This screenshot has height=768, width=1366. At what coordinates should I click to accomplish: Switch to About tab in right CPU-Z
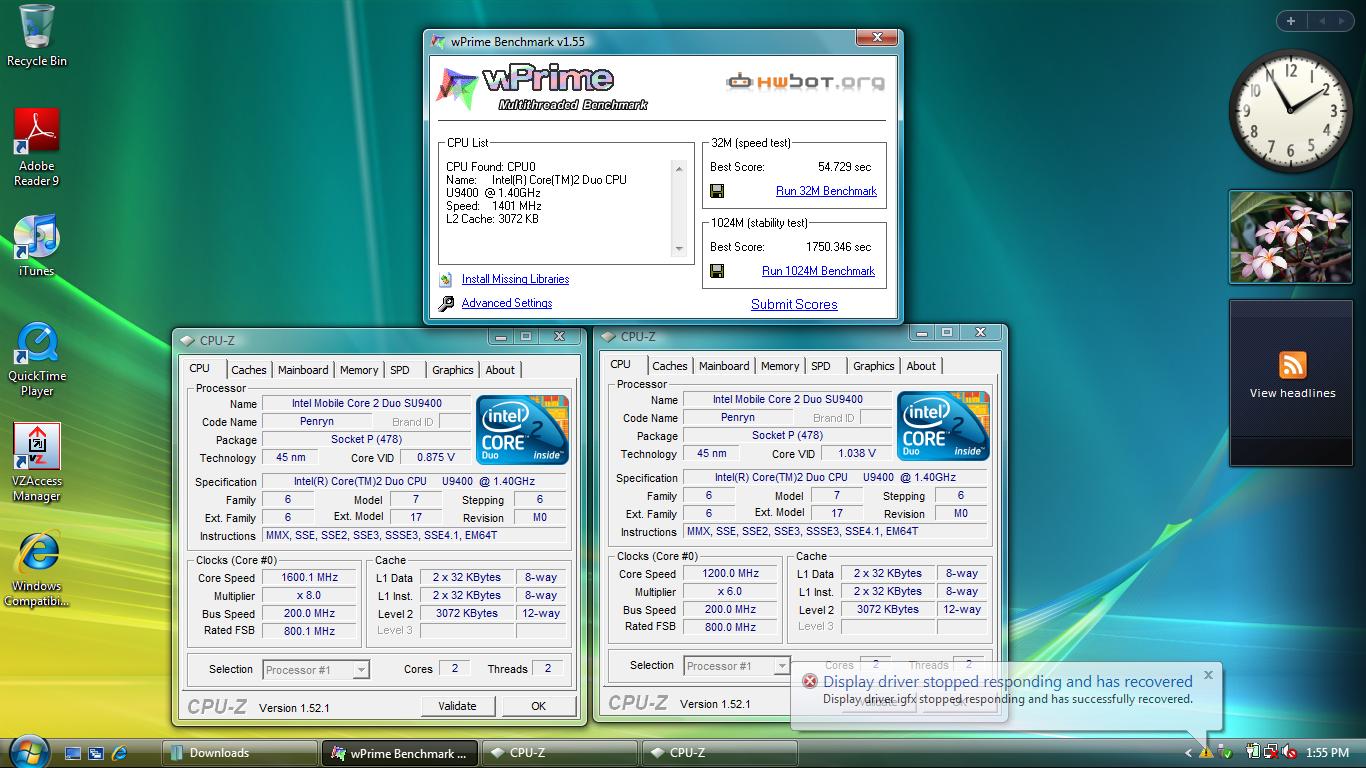(921, 366)
